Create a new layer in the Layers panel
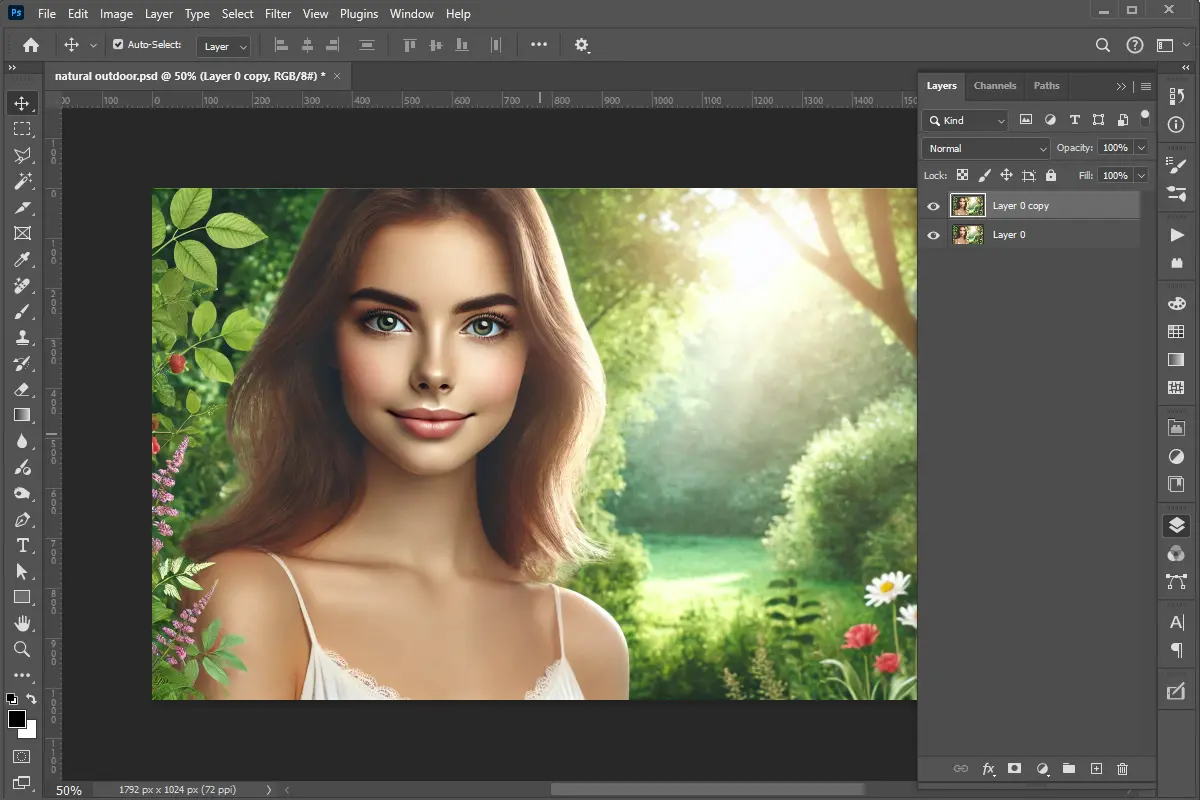Screen dimensions: 1200x800 (x=1096, y=769)
